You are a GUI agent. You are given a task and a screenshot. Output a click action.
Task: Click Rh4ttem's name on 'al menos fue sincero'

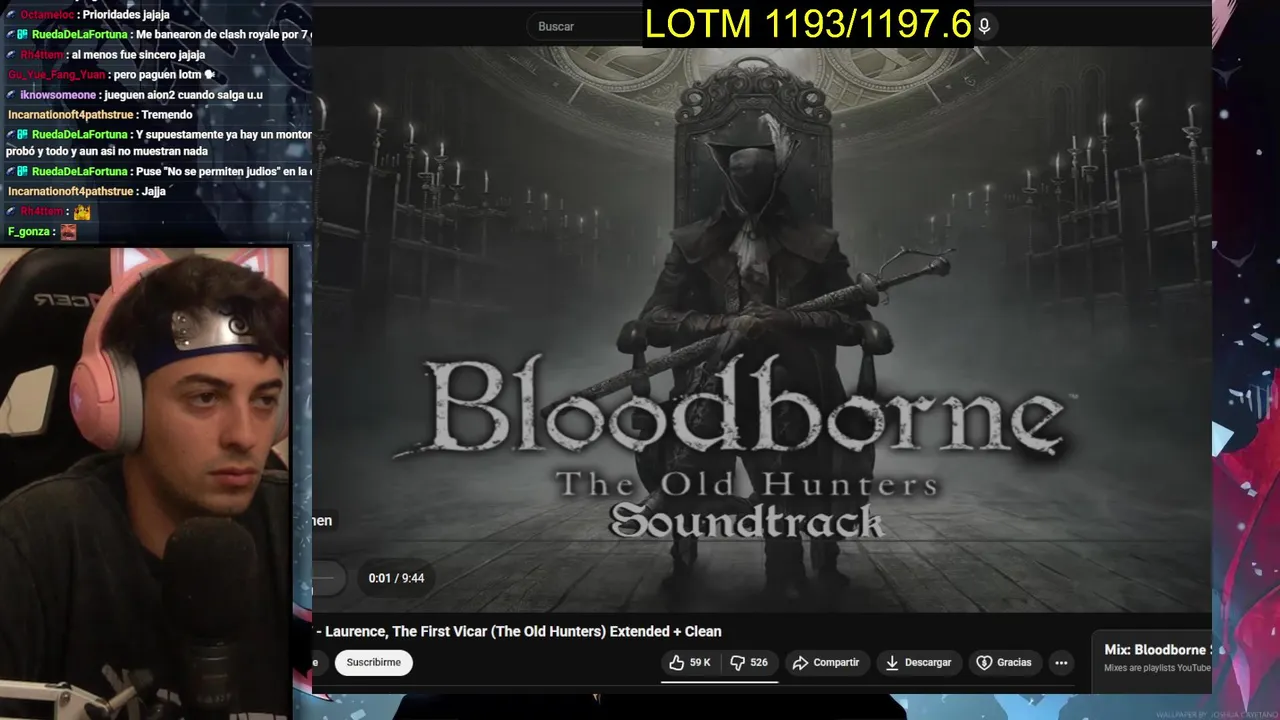pos(42,55)
